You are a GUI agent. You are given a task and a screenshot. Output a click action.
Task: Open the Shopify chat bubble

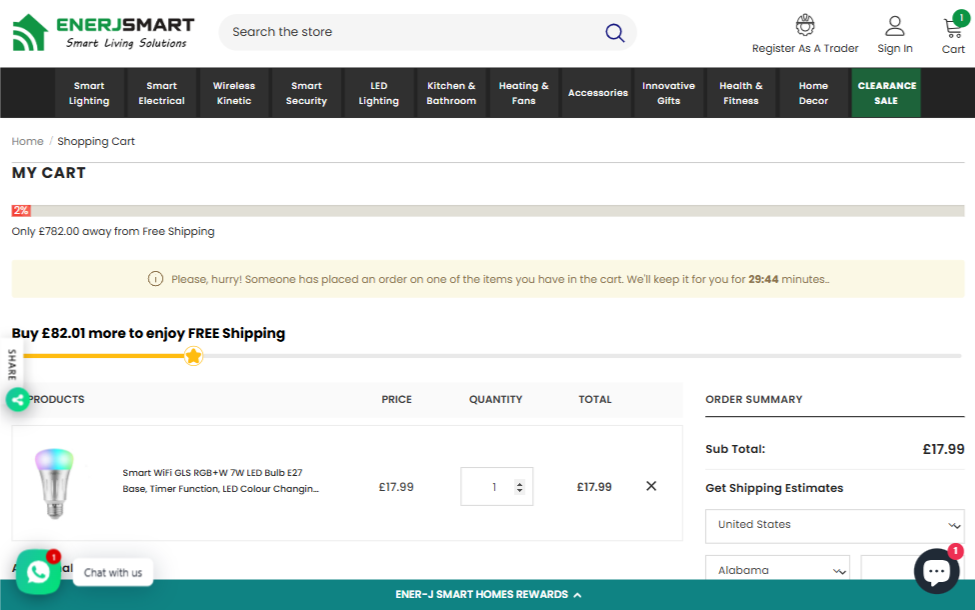click(x=936, y=571)
